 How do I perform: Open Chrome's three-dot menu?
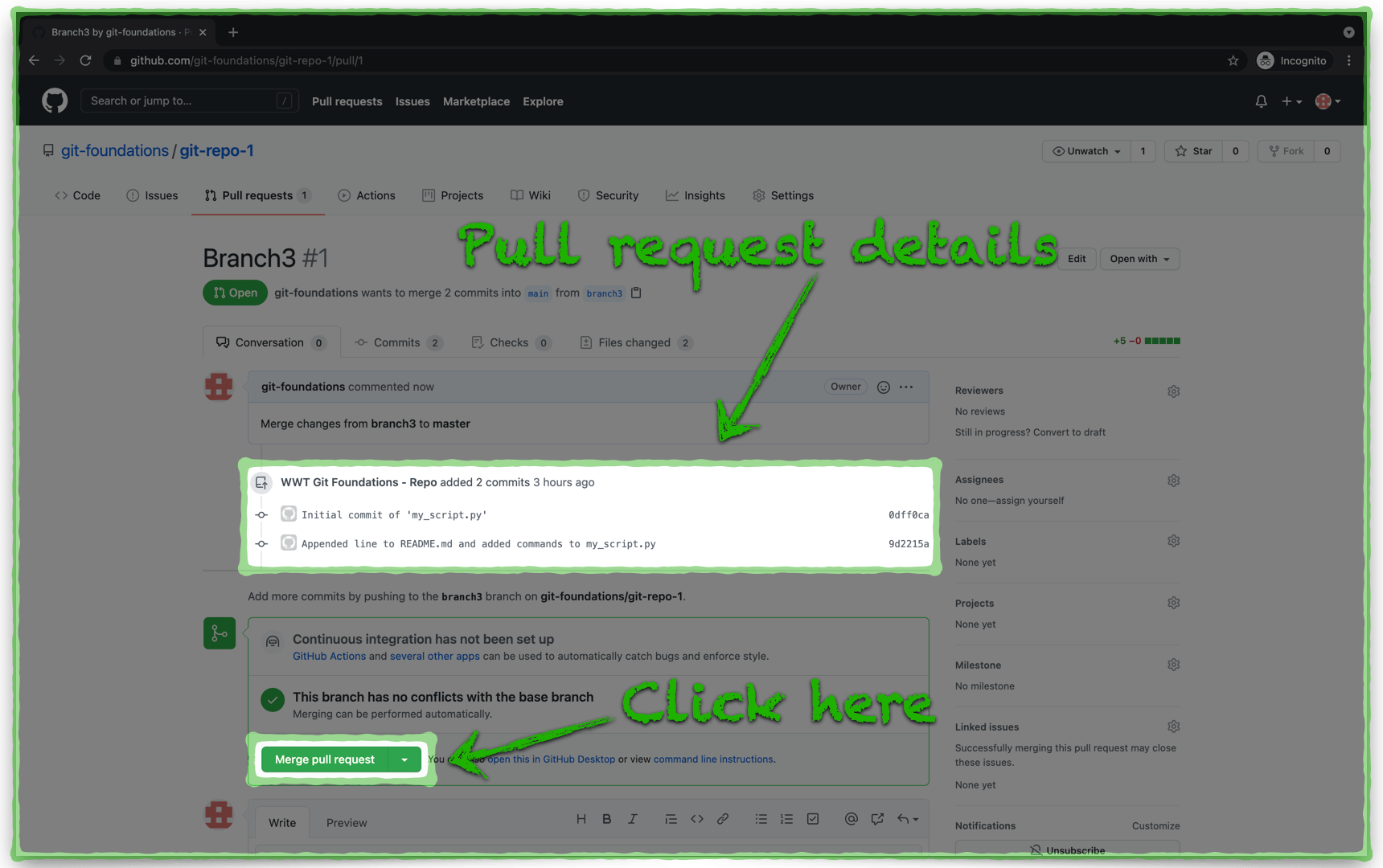(x=1349, y=60)
